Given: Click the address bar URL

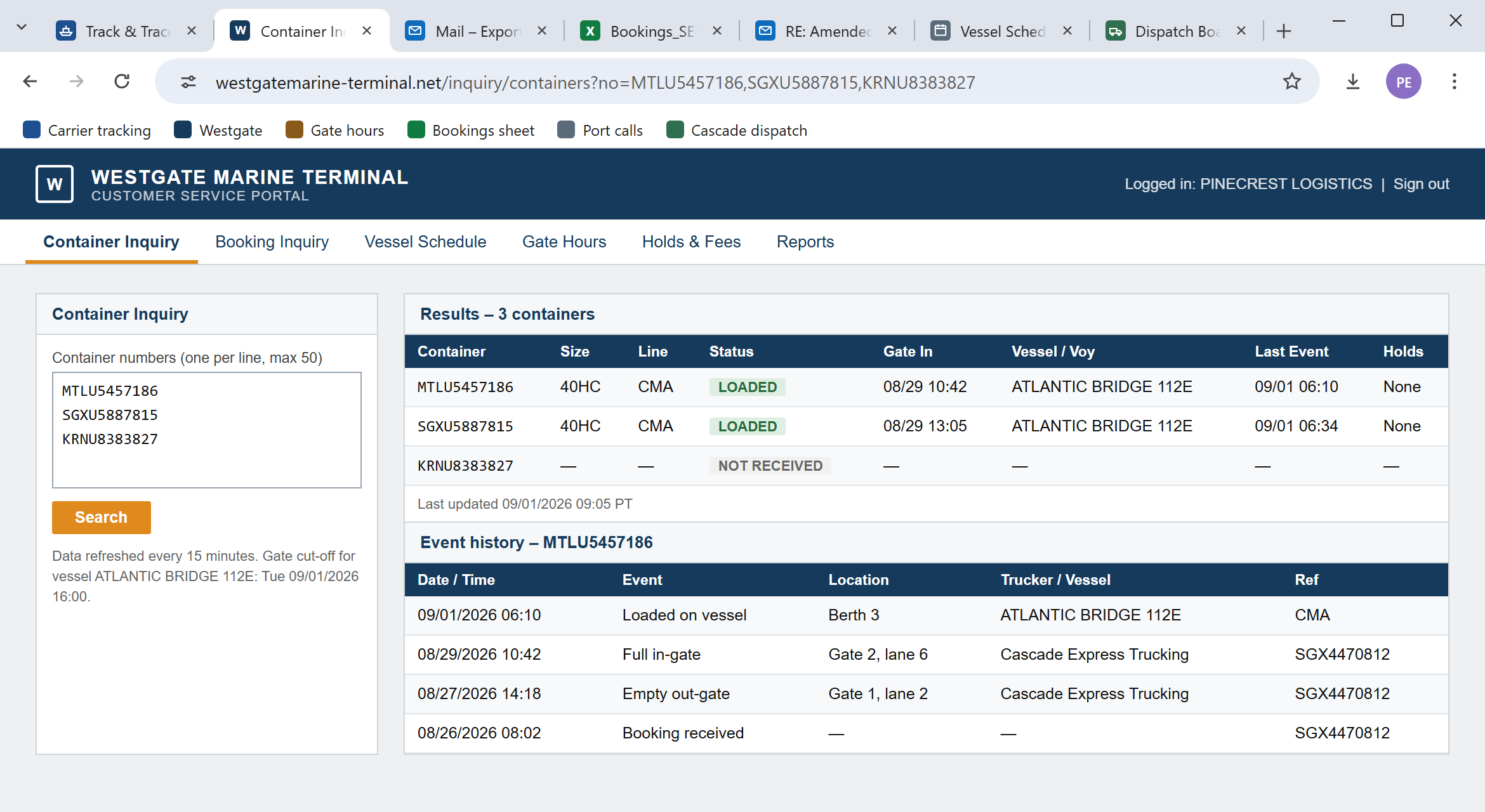Looking at the screenshot, I should [x=595, y=82].
